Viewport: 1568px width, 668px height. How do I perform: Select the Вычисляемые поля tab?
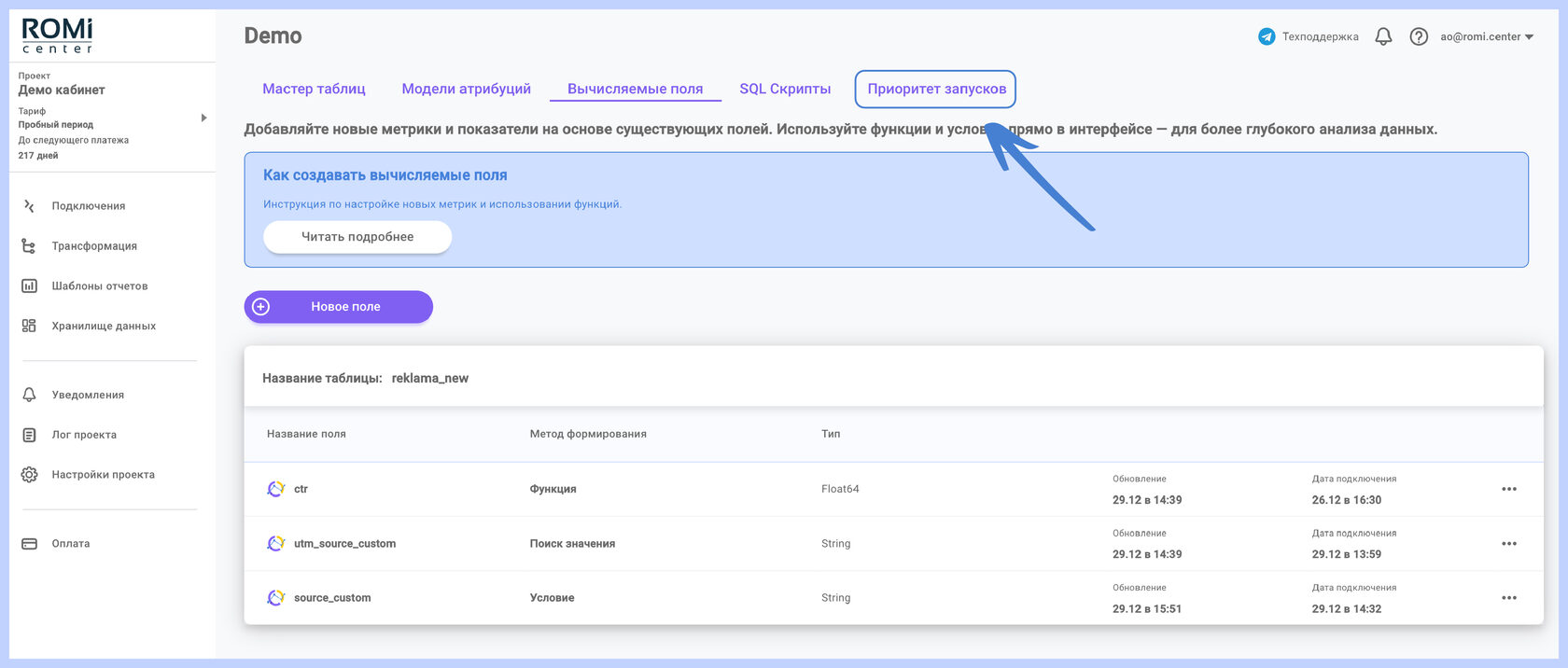coord(636,89)
